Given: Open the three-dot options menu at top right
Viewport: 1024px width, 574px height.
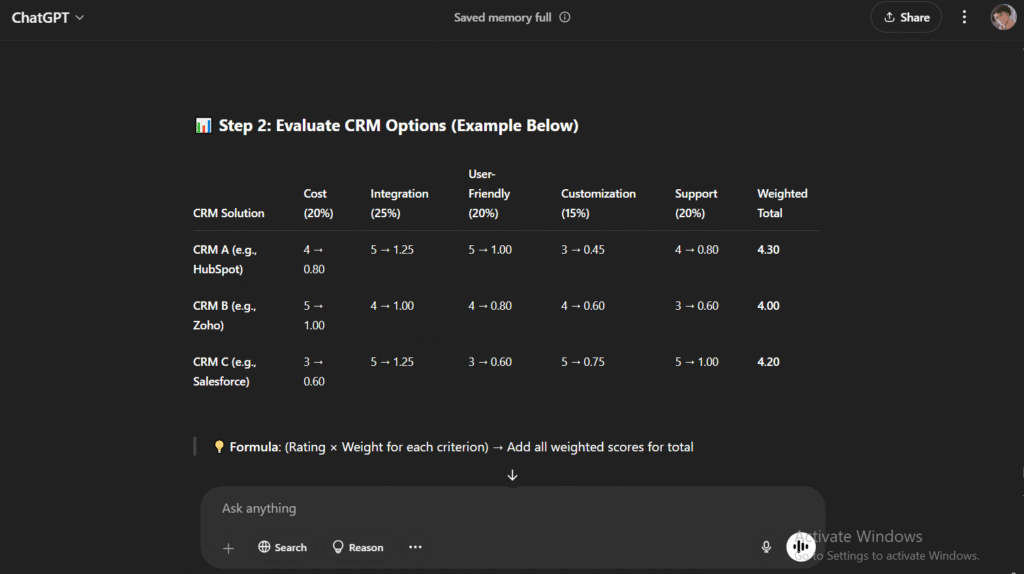Looking at the screenshot, I should click(964, 18).
